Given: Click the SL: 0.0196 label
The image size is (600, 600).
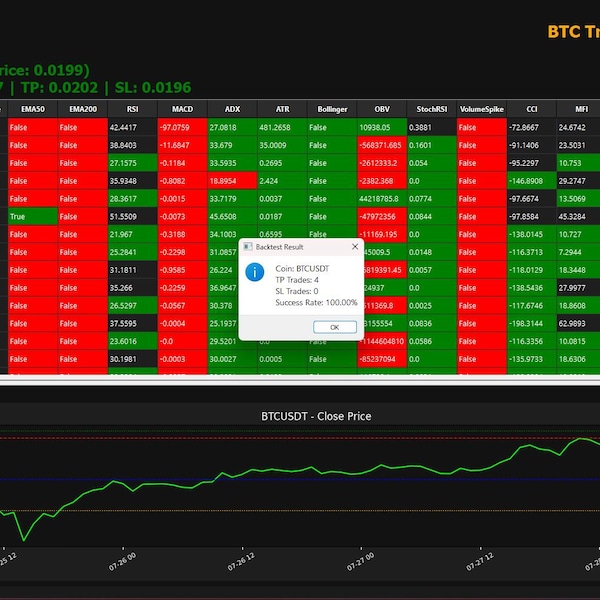Looking at the screenshot, I should click(x=153, y=88).
